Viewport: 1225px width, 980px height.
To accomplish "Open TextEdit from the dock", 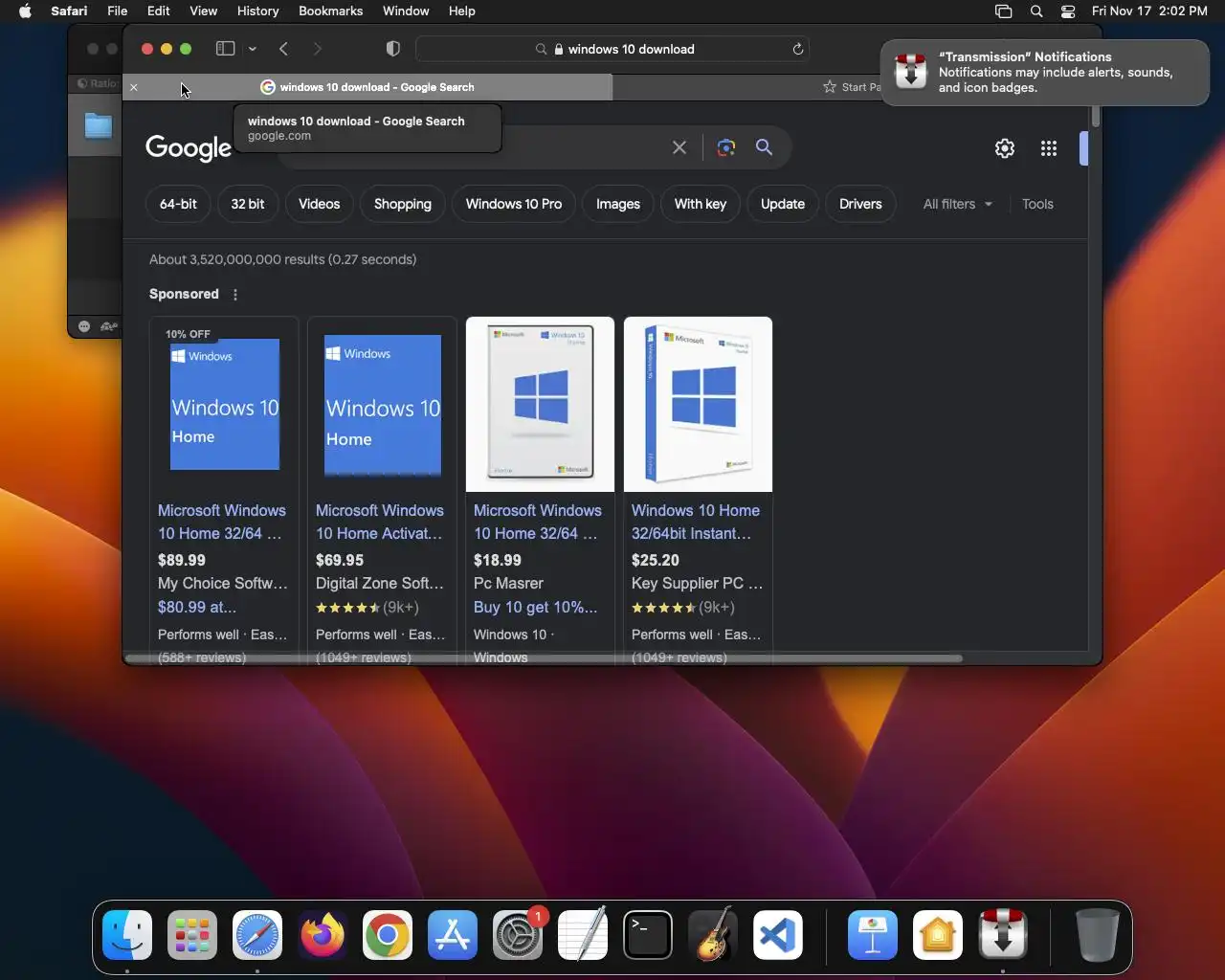I will coord(583,935).
